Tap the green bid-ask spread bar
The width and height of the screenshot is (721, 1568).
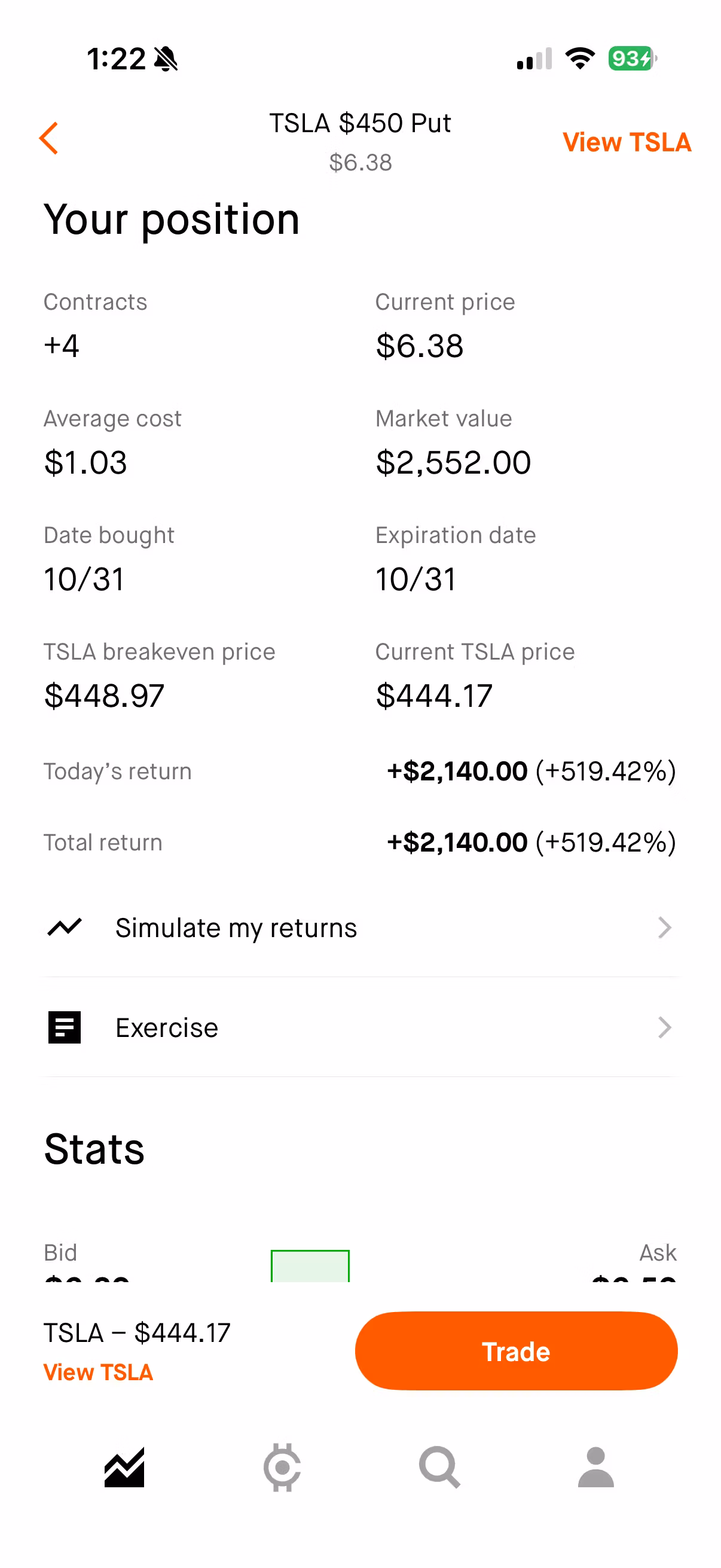click(310, 1266)
